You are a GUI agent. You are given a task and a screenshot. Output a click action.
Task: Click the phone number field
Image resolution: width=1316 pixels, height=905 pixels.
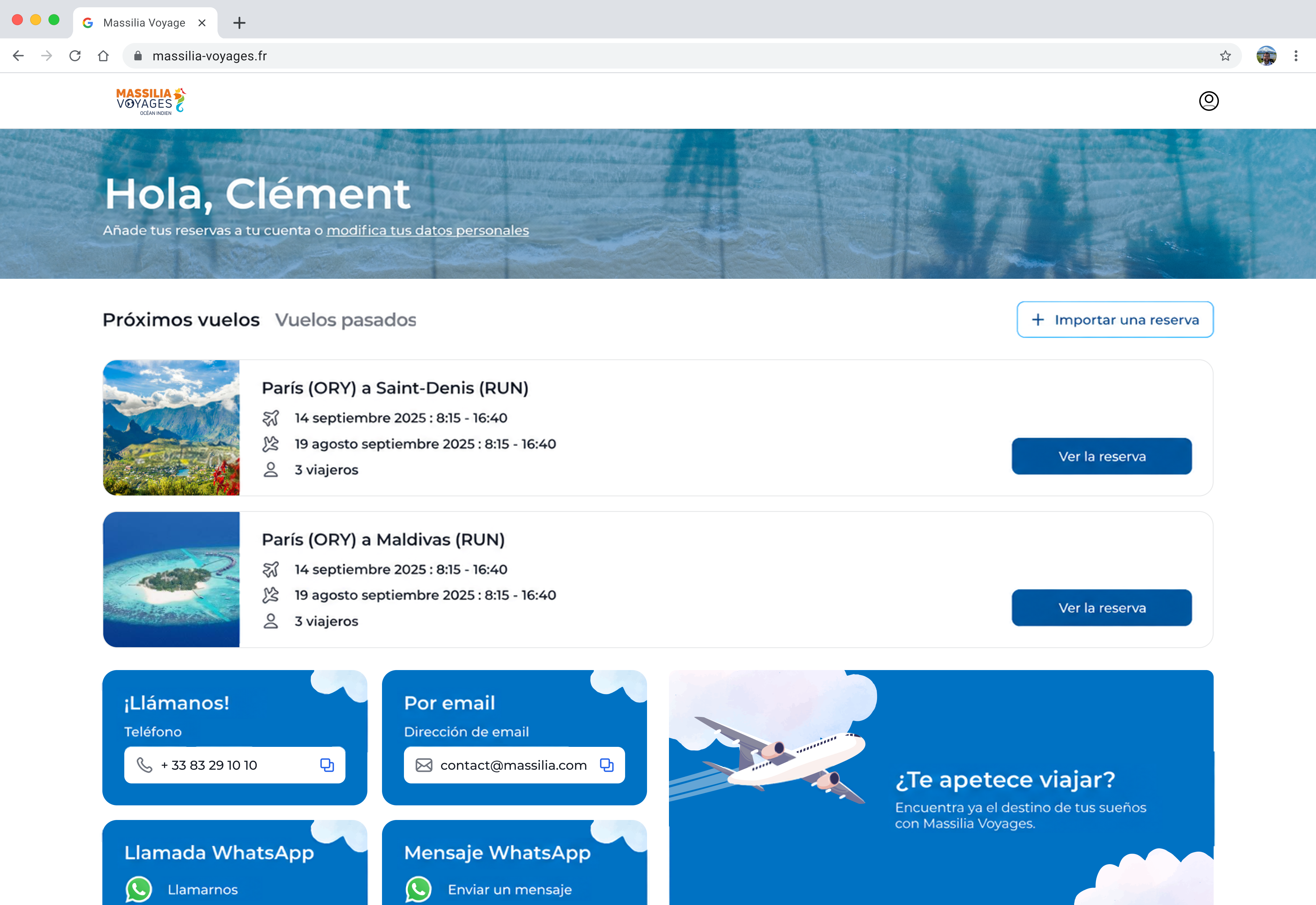tap(235, 765)
